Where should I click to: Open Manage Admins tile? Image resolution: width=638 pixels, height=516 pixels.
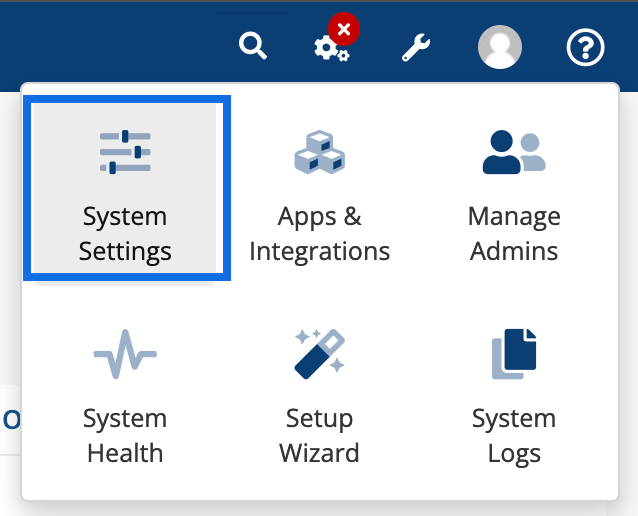pyautogui.click(x=514, y=195)
